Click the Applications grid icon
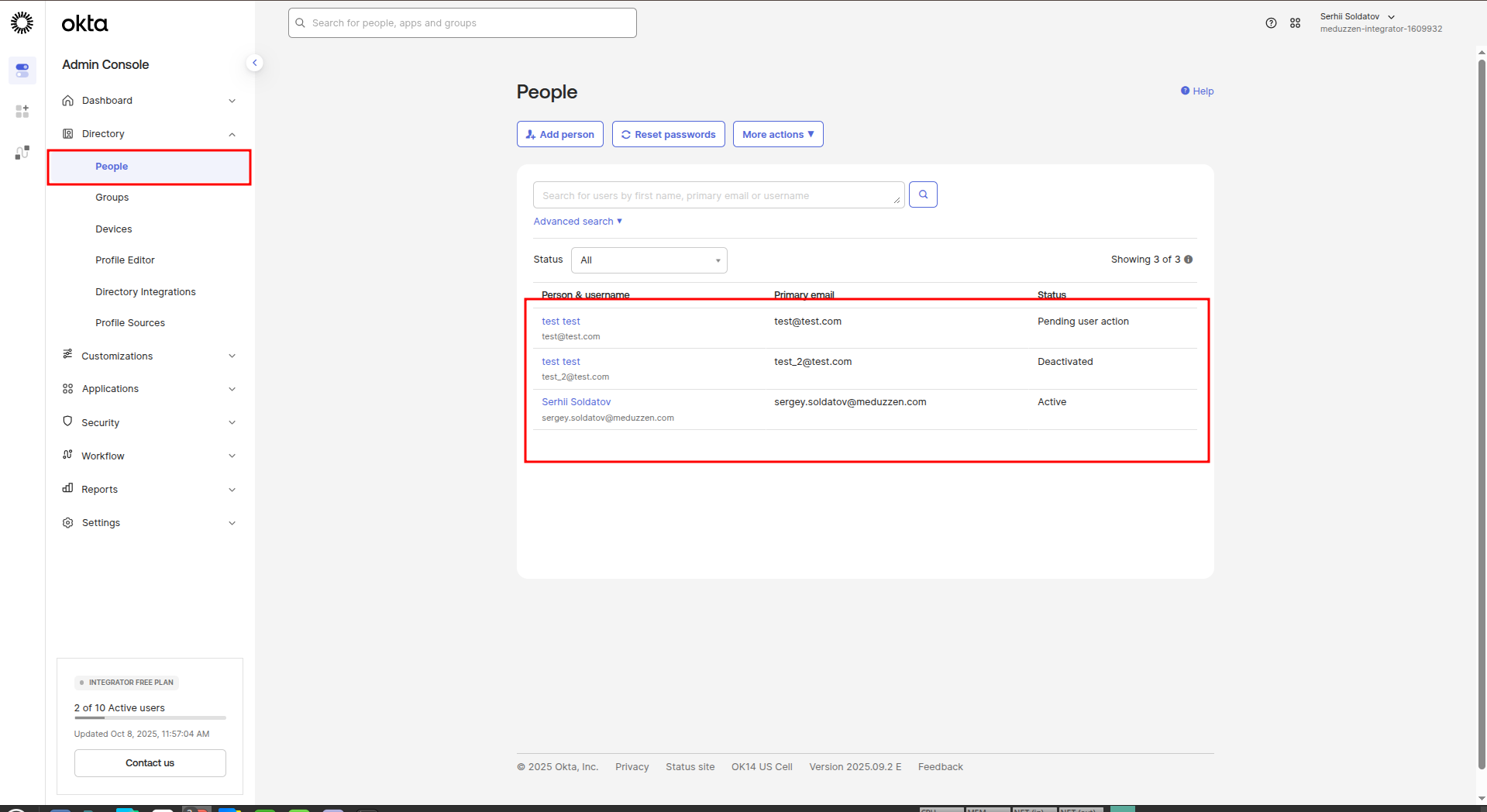The image size is (1487, 812). tap(68, 389)
